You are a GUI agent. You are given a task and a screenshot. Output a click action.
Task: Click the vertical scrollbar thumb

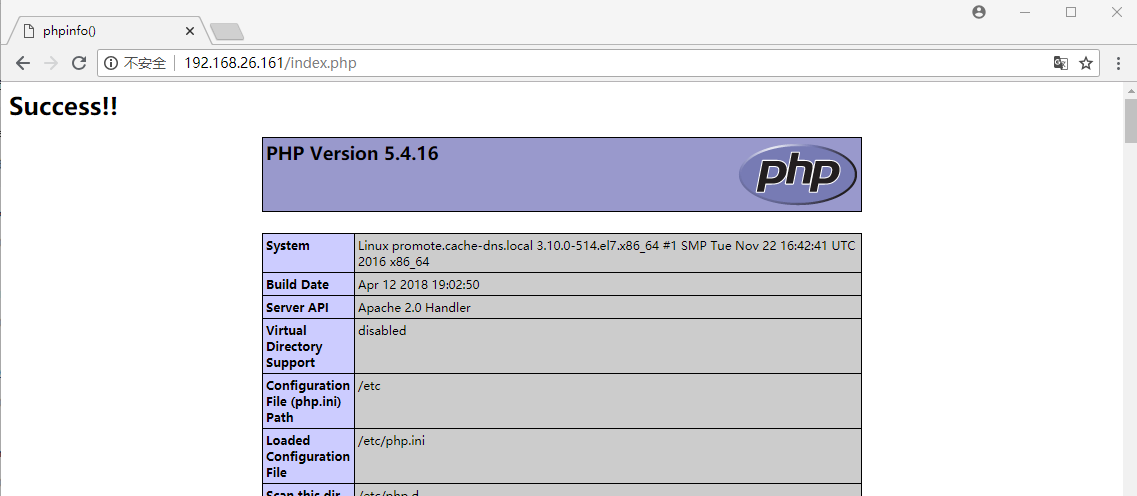point(1130,121)
